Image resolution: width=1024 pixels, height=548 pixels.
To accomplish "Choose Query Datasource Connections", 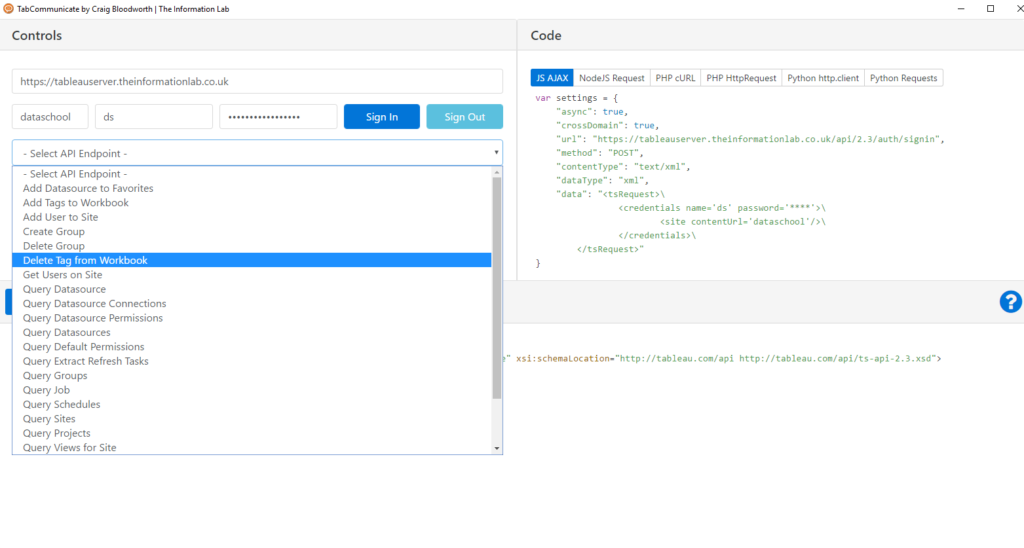I will click(x=251, y=303).
